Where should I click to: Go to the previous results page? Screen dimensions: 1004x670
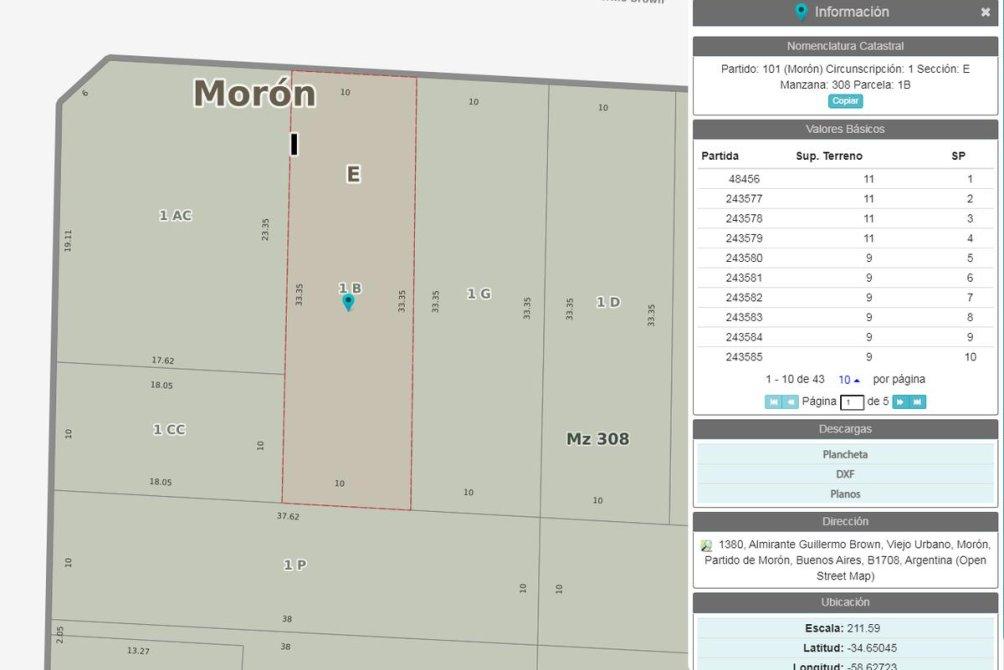(790, 402)
